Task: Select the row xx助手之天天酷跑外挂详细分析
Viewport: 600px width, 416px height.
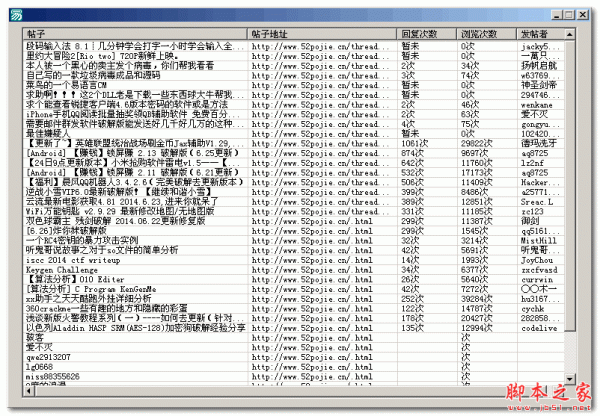Action: [293, 299]
